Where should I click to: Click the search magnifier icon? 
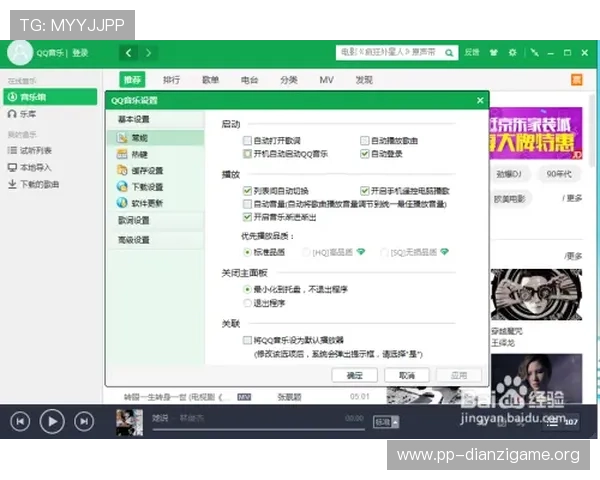tap(449, 53)
